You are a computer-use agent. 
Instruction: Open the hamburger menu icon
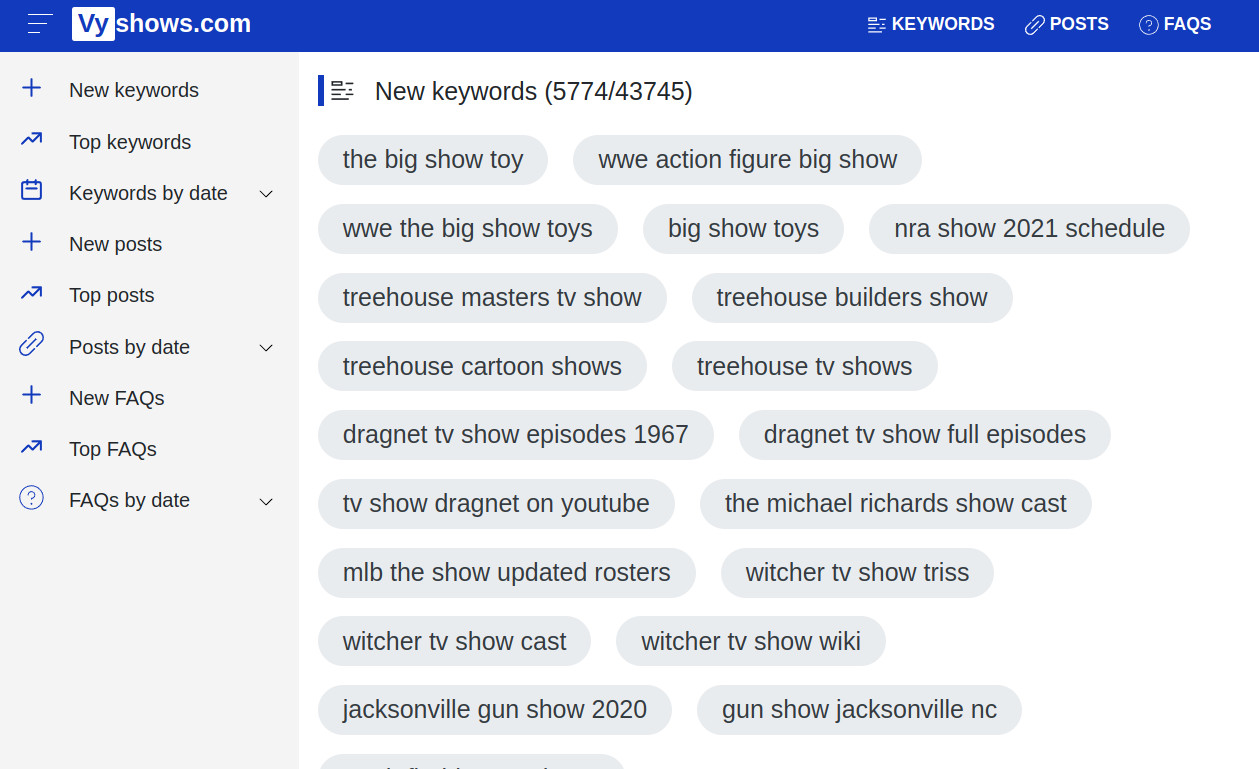[38, 24]
